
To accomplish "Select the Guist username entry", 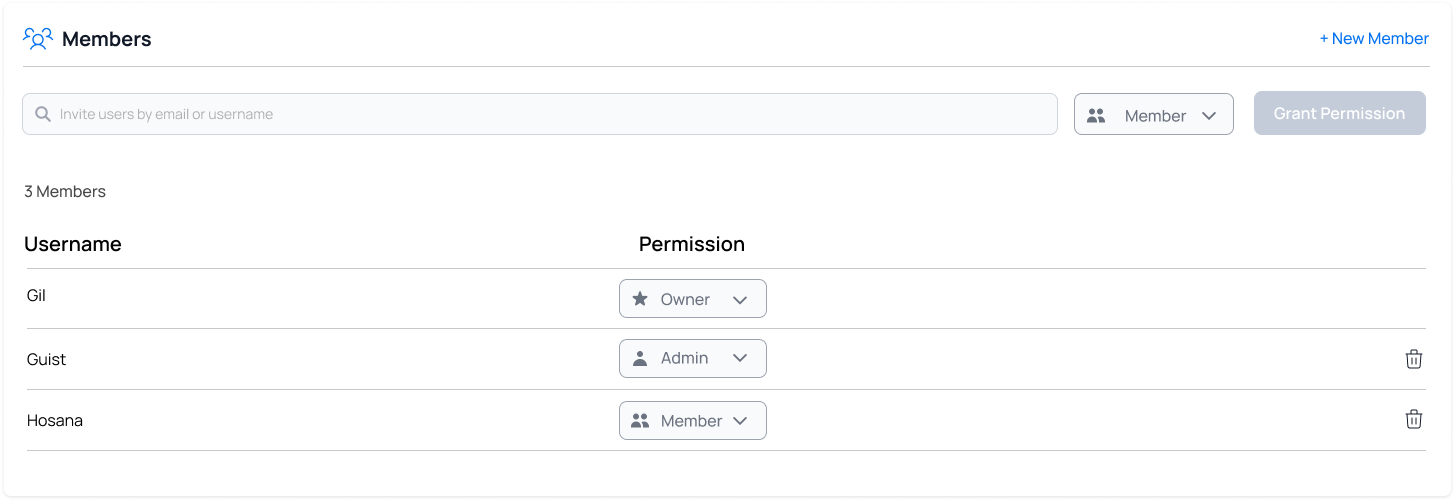I will pyautogui.click(x=47, y=359).
